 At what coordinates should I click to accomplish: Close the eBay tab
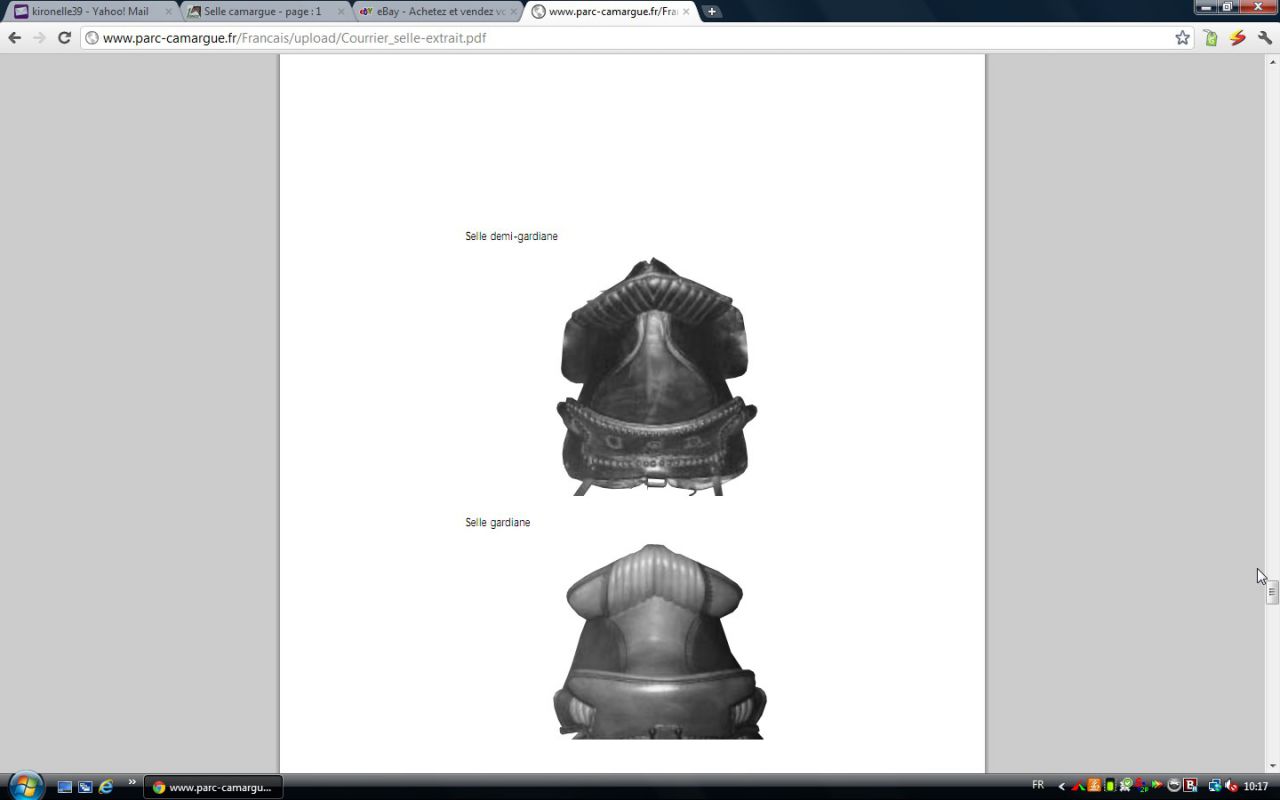[514, 12]
